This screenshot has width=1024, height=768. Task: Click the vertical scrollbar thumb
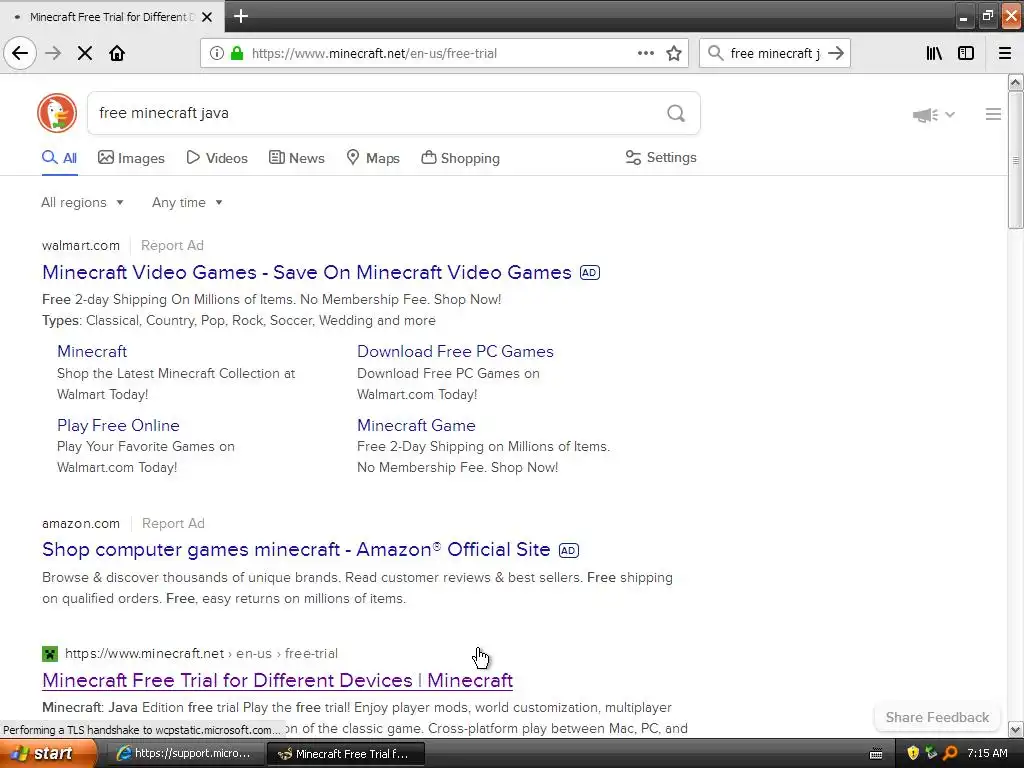pyautogui.click(x=1015, y=160)
